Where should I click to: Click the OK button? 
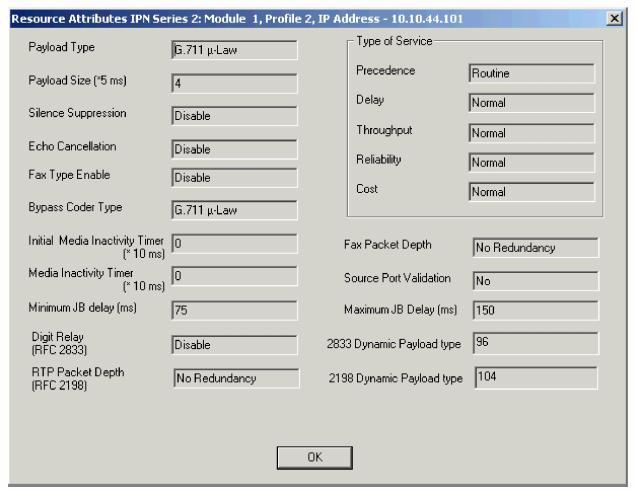tap(313, 455)
